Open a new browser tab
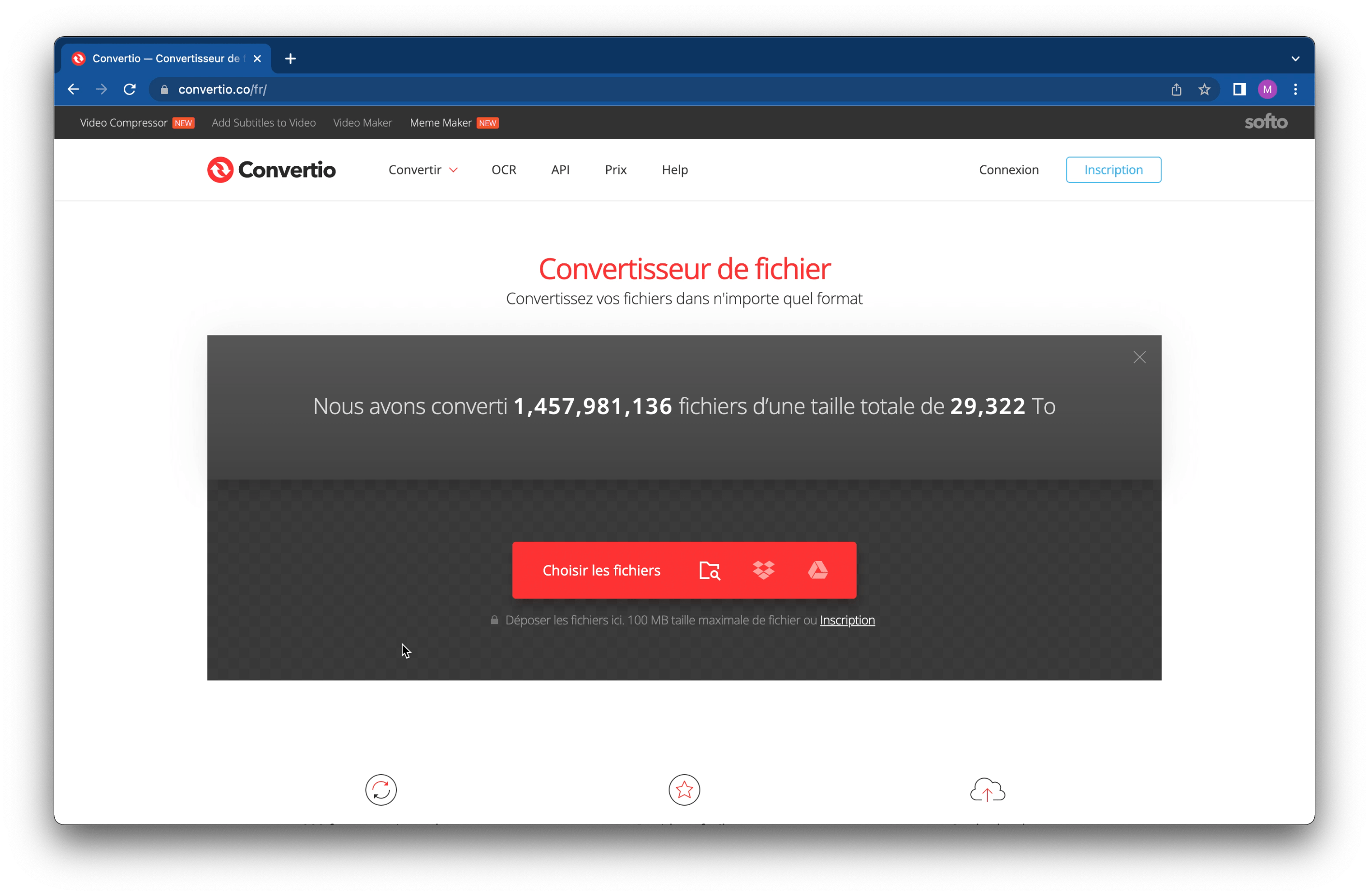 (x=291, y=58)
